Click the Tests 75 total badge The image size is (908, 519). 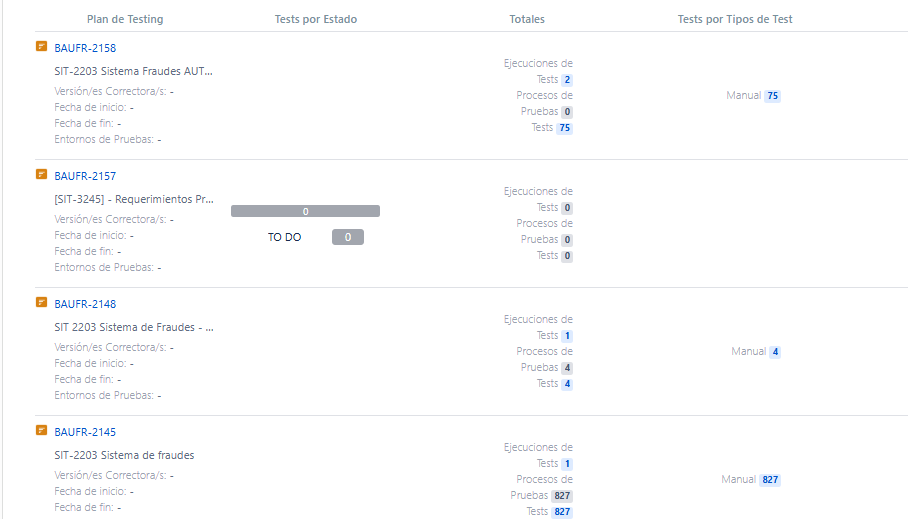coord(564,128)
